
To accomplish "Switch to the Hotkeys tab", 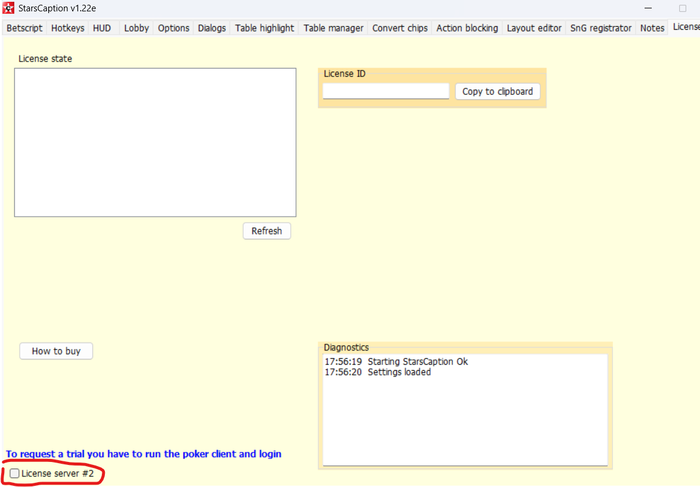I will coord(67,28).
